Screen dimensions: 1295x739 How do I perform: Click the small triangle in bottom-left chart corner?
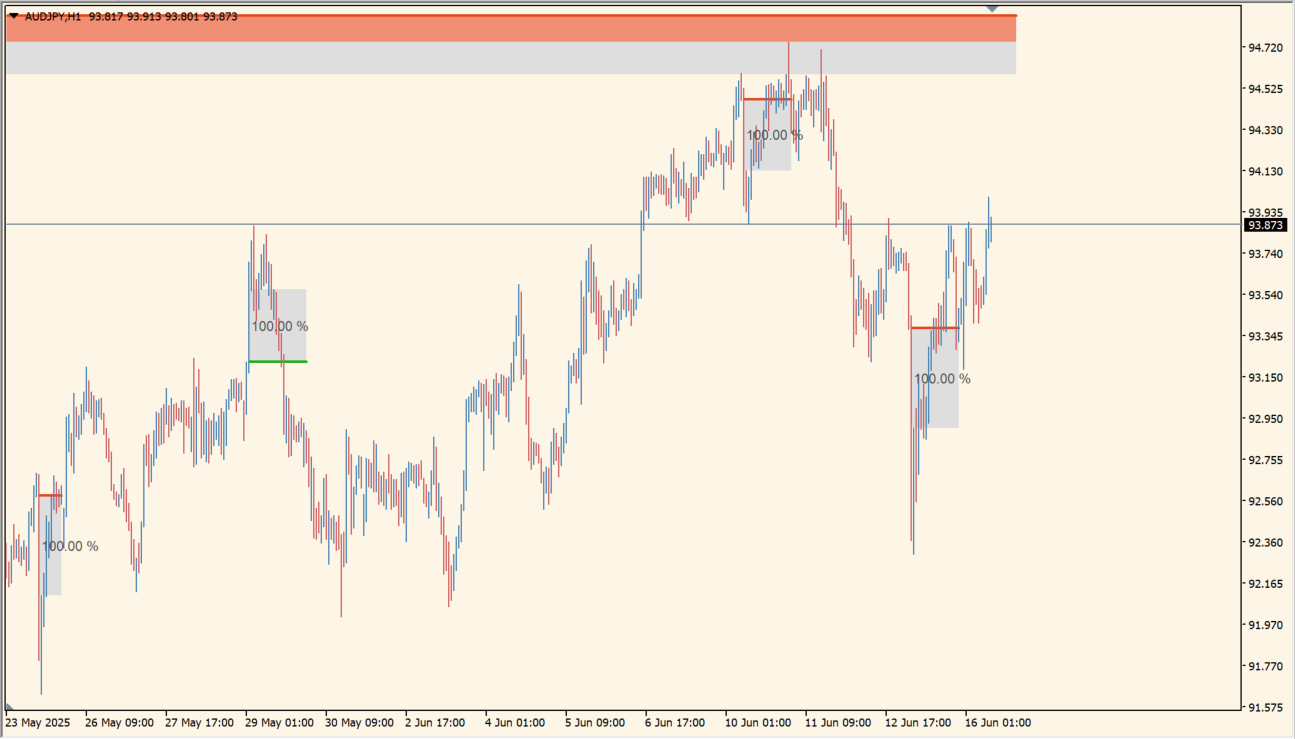point(9,707)
